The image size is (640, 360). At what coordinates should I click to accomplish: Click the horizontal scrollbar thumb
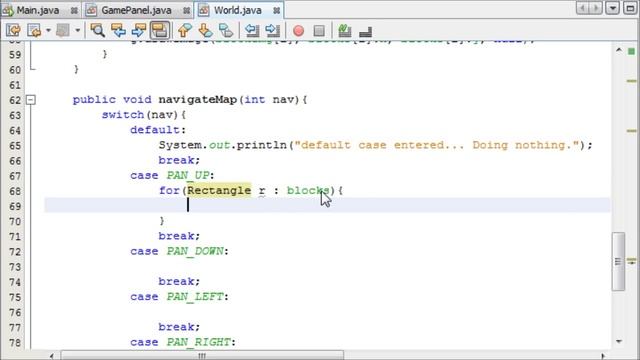202,356
